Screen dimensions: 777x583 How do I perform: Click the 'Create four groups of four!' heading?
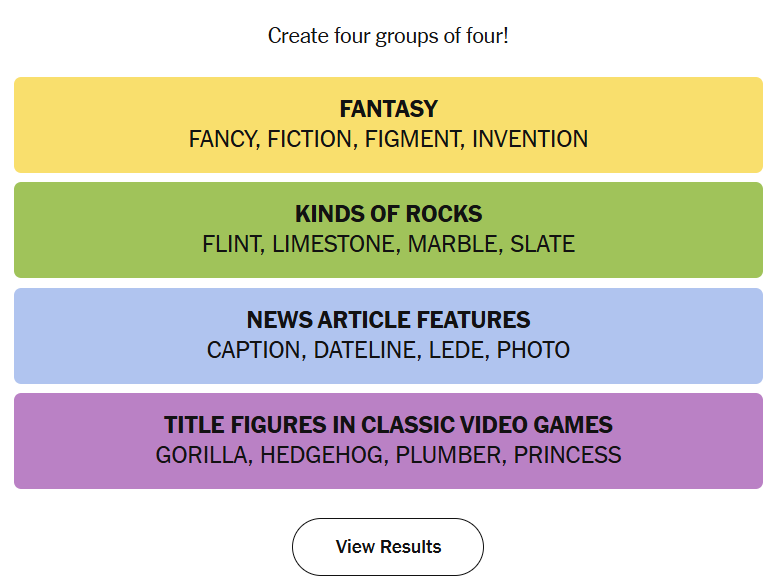(388, 37)
